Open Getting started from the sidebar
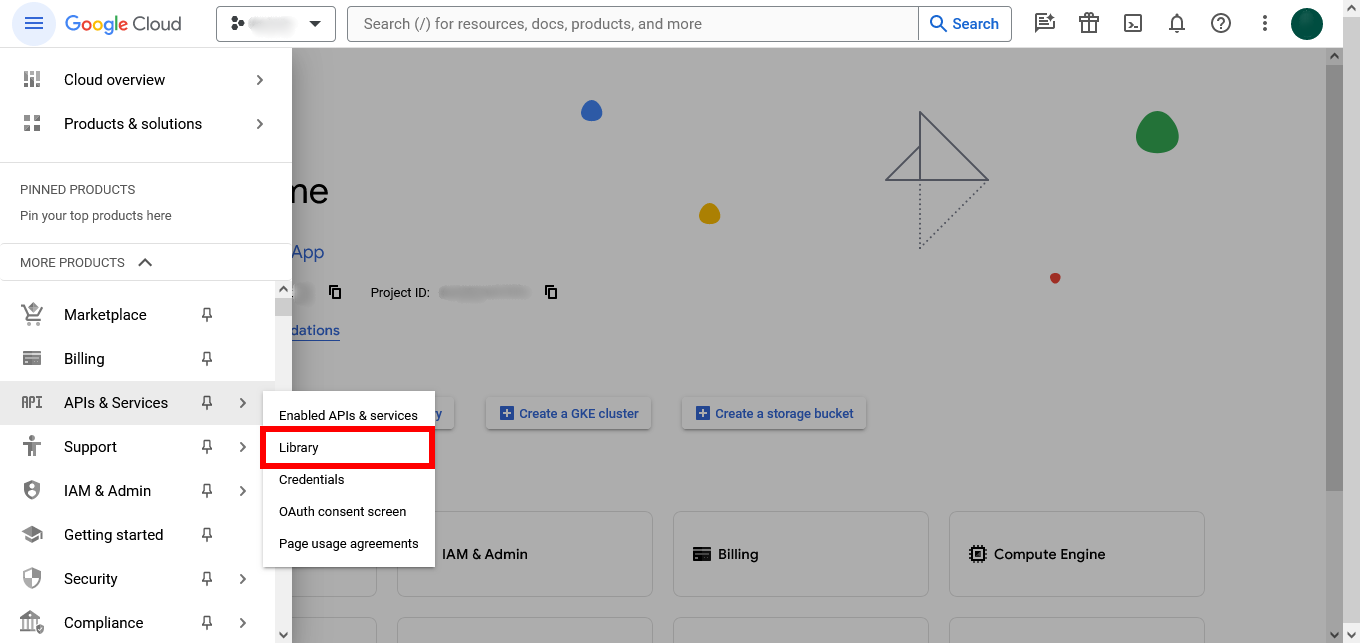This screenshot has height=643, width=1360. tap(113, 535)
